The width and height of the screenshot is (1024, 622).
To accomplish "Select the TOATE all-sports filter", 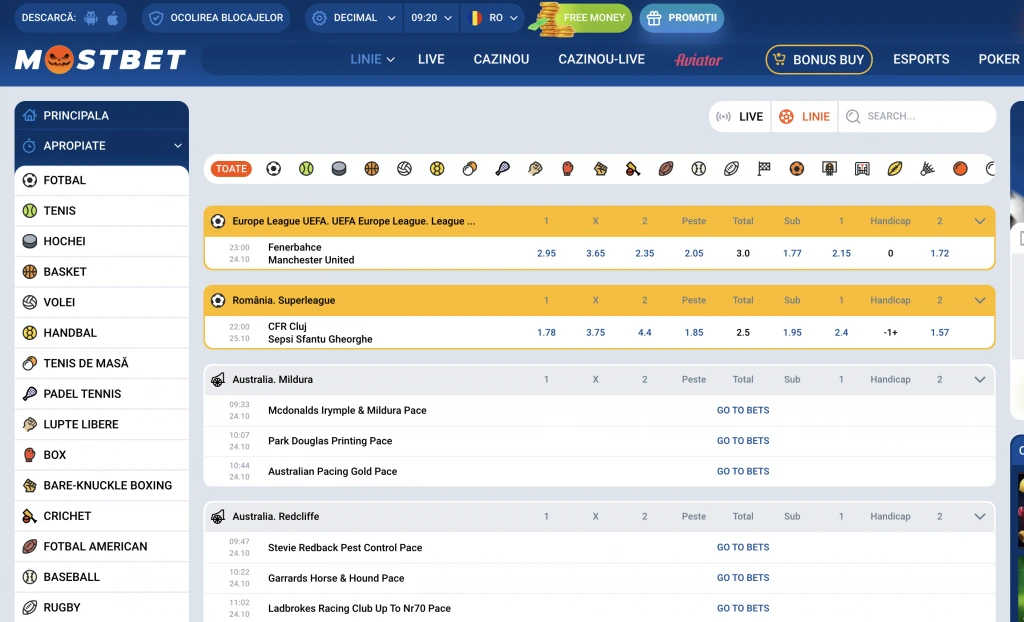I will click(231, 169).
